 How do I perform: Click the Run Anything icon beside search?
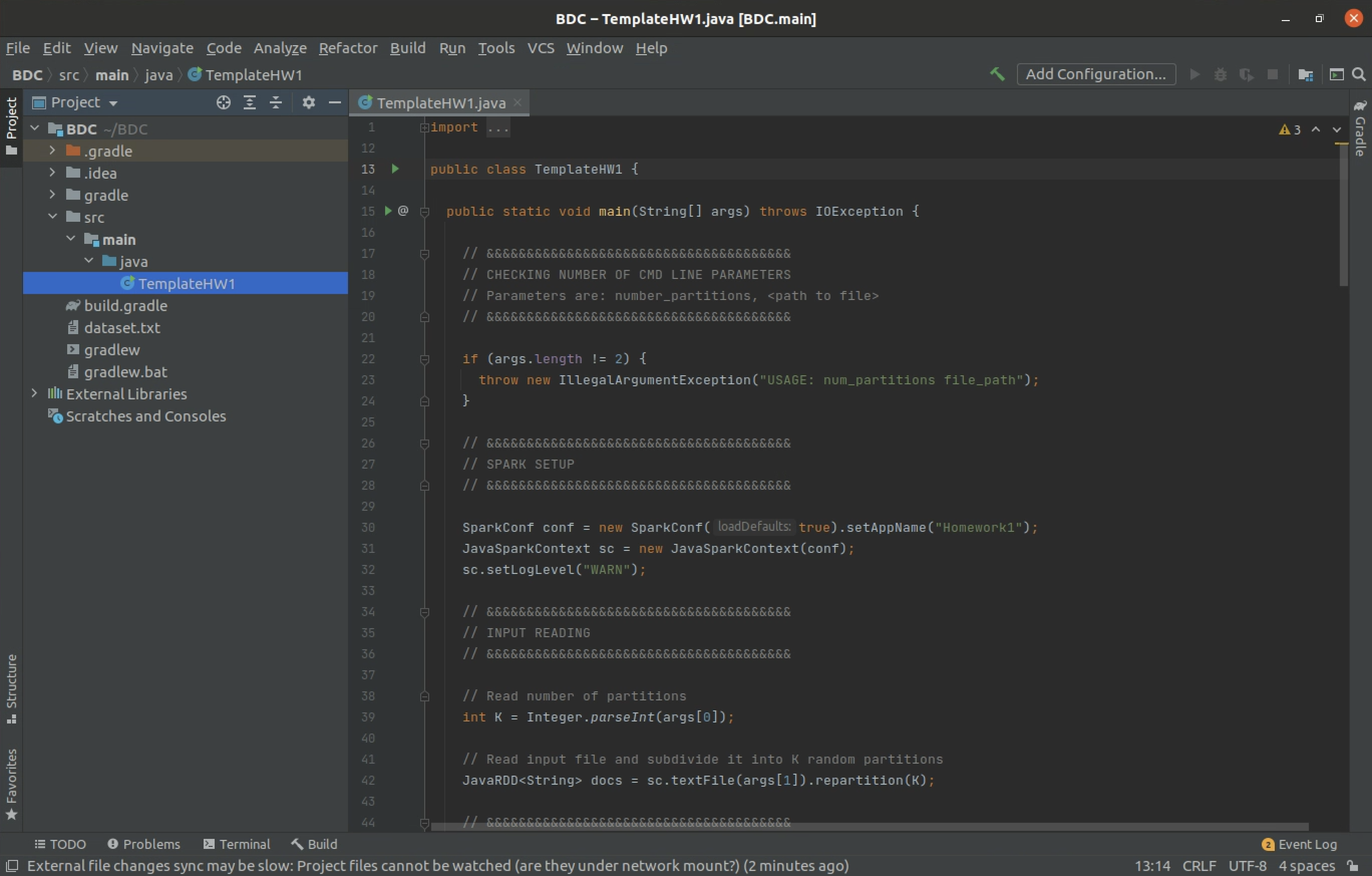(1337, 75)
